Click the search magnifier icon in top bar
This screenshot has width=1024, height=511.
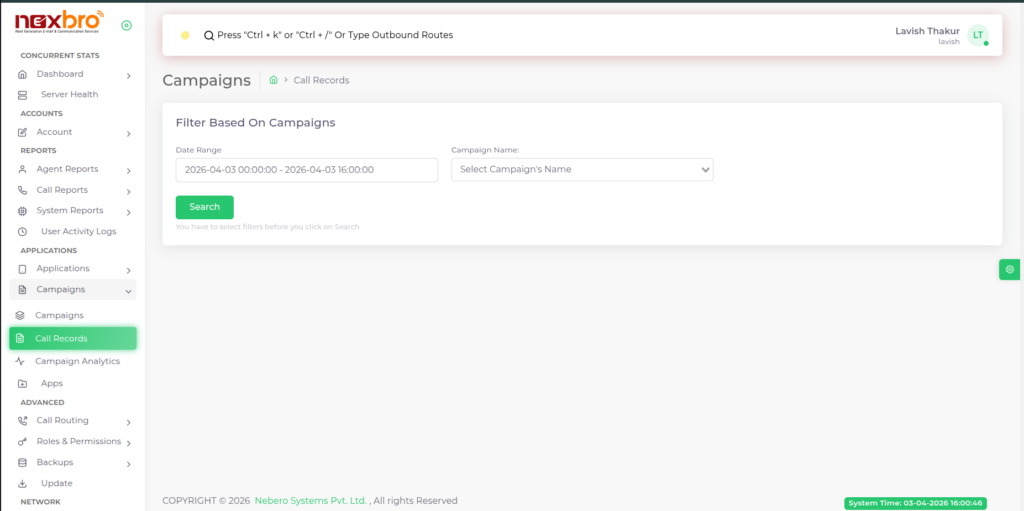pyautogui.click(x=208, y=35)
